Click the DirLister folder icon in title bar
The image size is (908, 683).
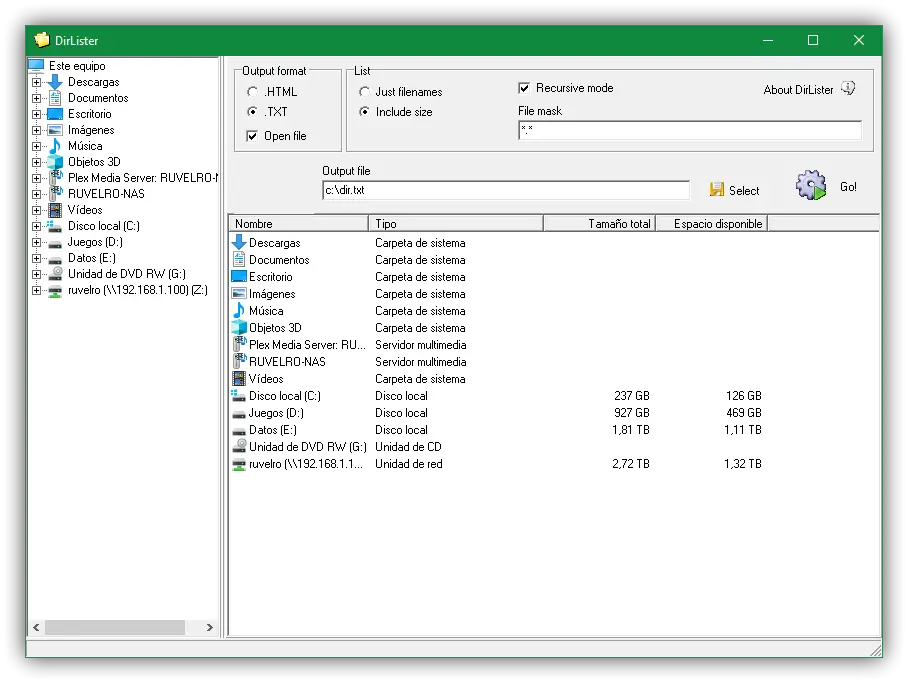coord(42,40)
